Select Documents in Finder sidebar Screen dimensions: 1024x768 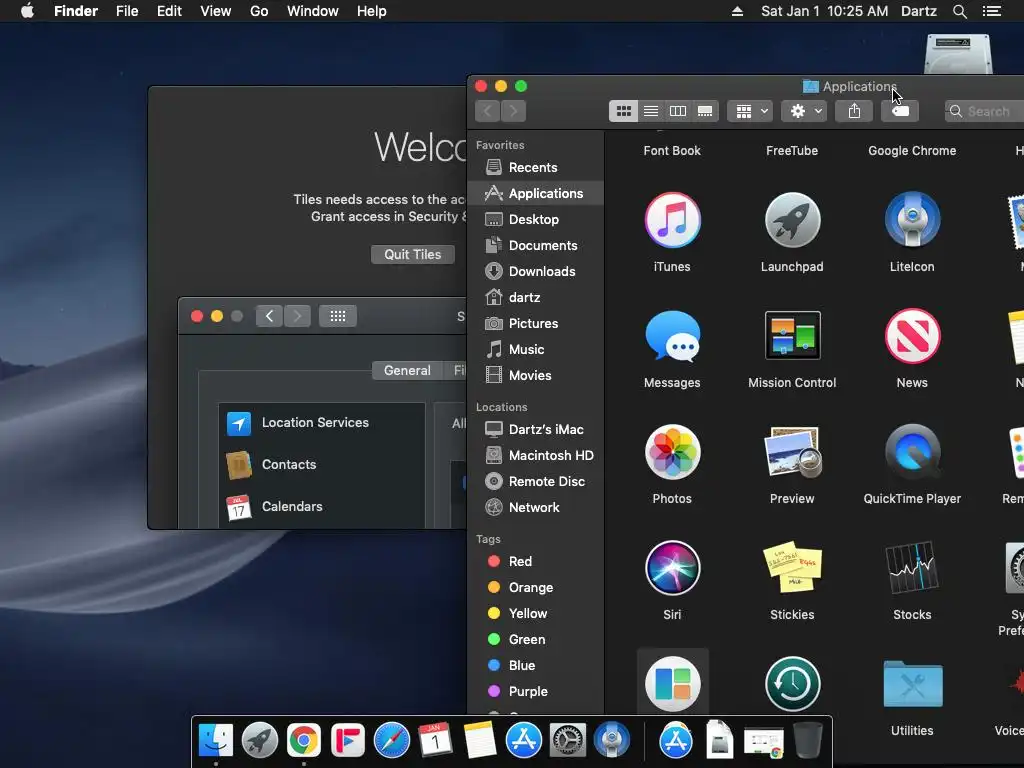coord(536,246)
